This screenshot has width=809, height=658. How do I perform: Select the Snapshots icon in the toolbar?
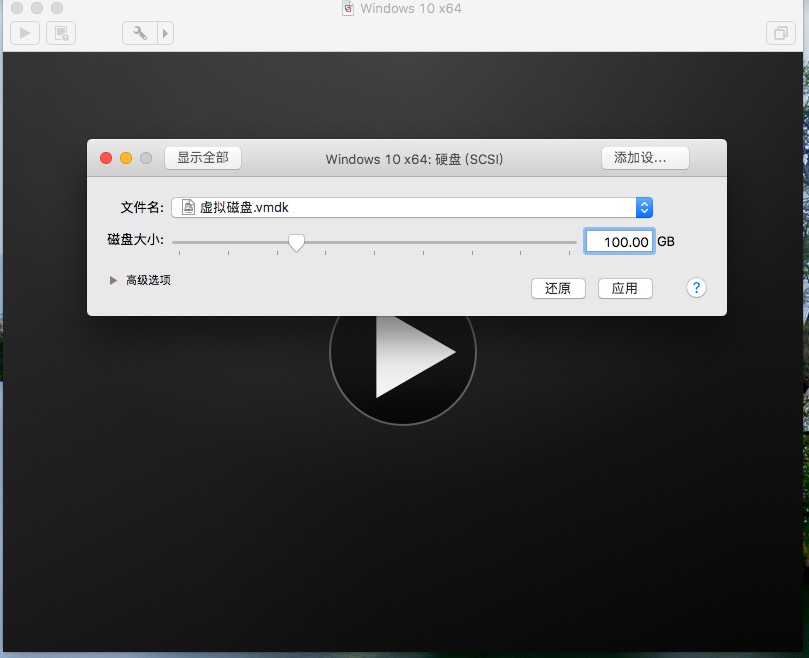click(x=60, y=32)
